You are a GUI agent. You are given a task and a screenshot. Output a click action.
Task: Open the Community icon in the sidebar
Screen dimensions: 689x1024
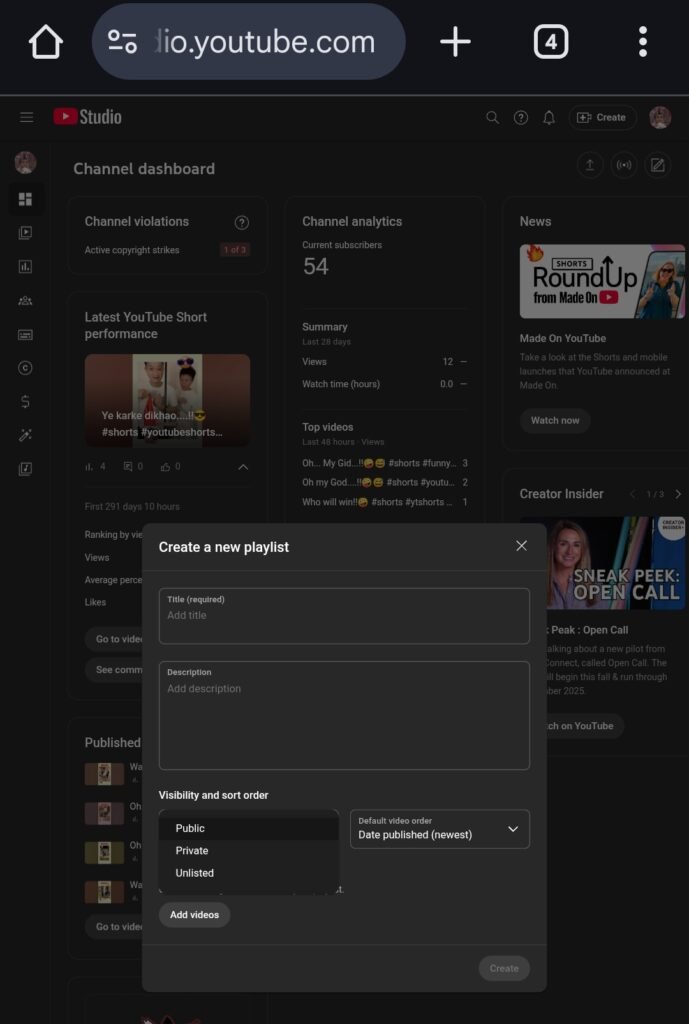(x=25, y=300)
